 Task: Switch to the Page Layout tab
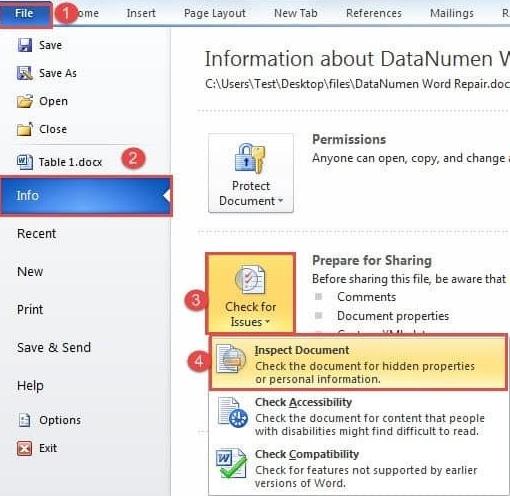pos(215,13)
